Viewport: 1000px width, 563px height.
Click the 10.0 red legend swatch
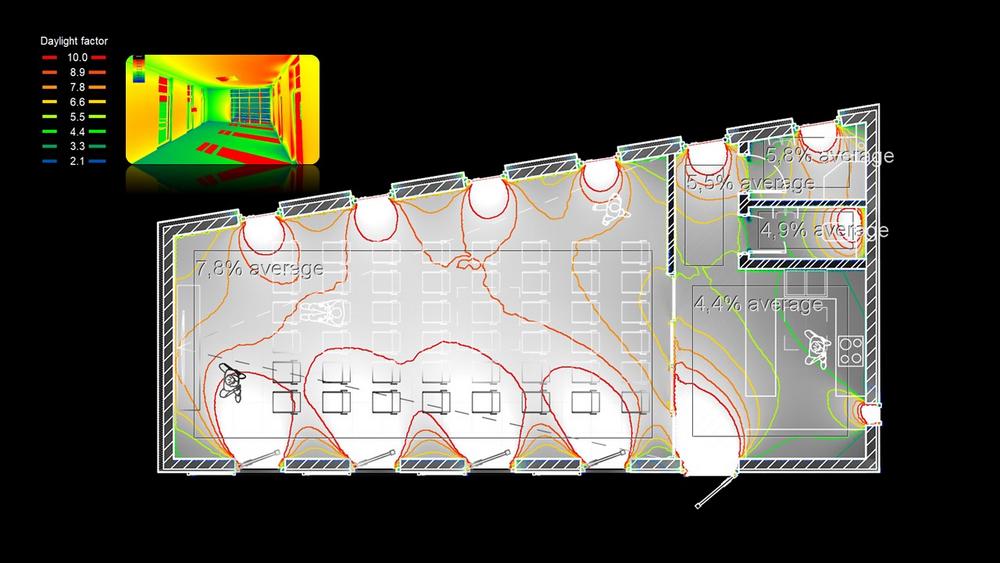[49, 59]
